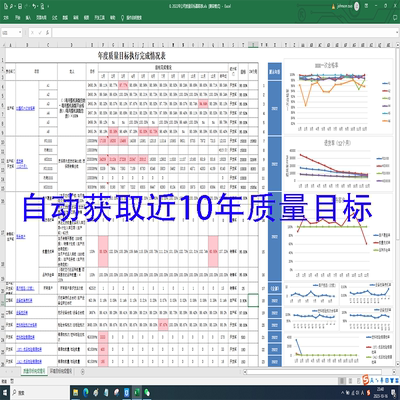The width and height of the screenshot is (400, 400).
Task: Click the Excel icon in the taskbar
Action: 137,393
